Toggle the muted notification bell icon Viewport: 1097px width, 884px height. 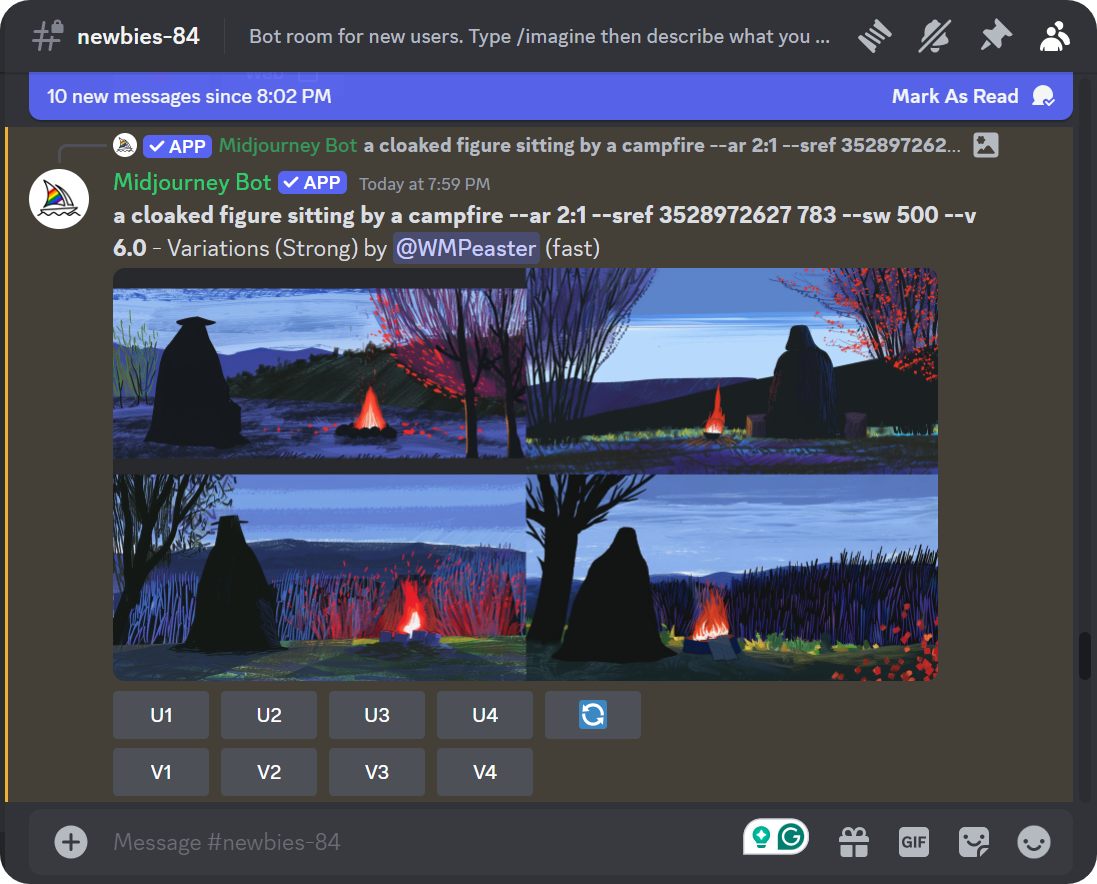pos(934,37)
